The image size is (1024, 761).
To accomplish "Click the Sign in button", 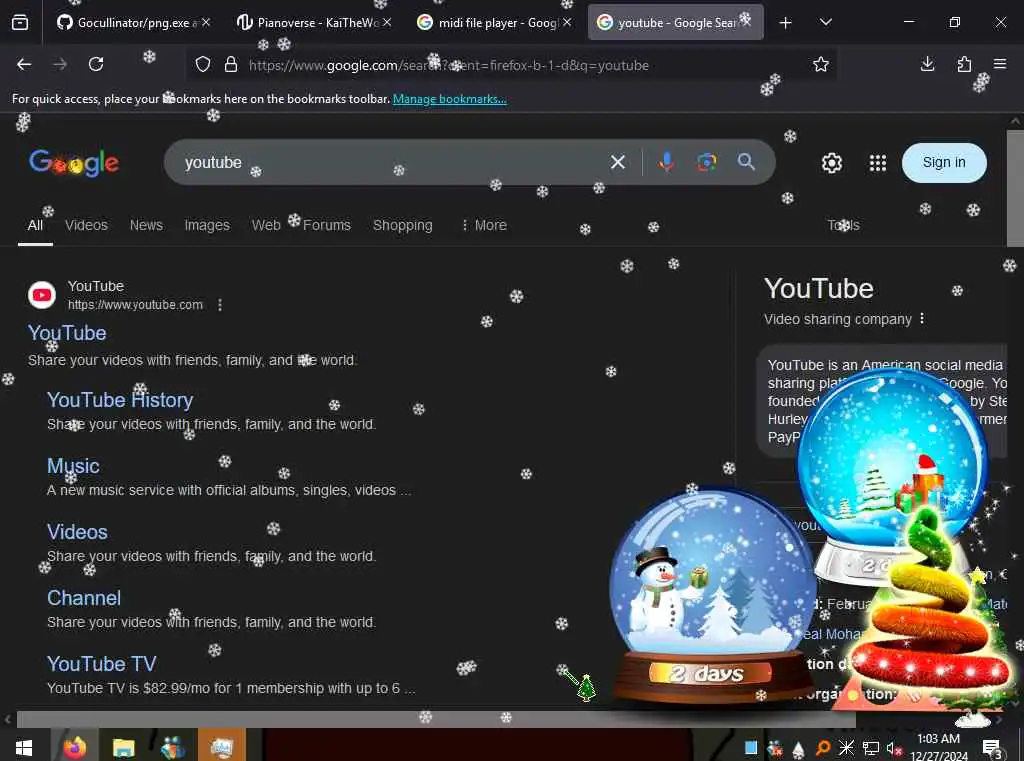I will (944, 163).
